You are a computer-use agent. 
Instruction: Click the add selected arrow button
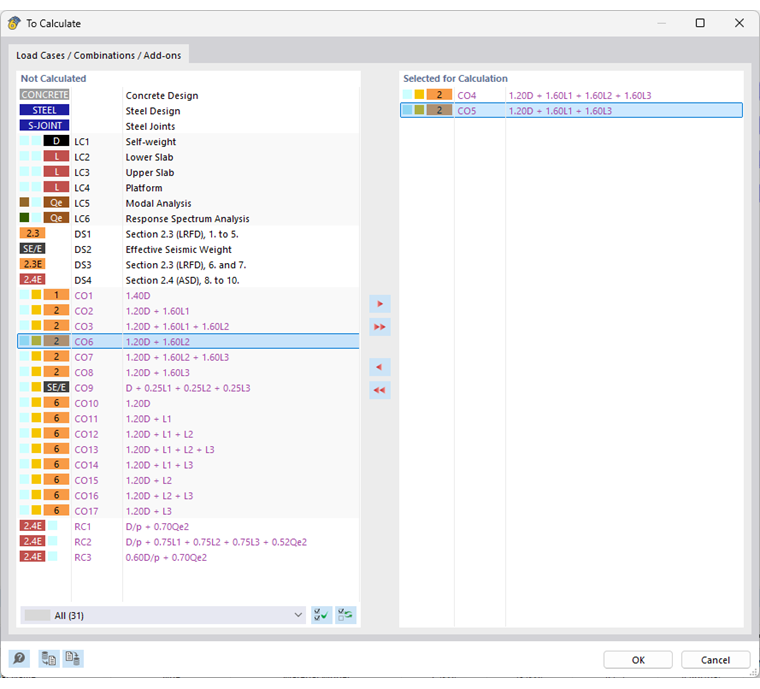pyautogui.click(x=380, y=304)
